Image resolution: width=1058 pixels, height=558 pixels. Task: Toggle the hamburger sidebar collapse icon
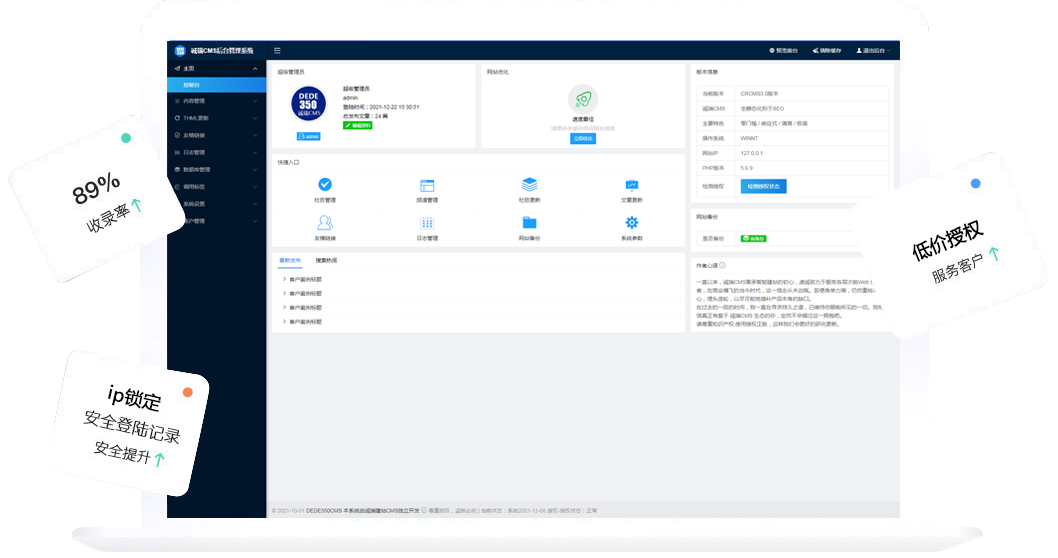(277, 50)
